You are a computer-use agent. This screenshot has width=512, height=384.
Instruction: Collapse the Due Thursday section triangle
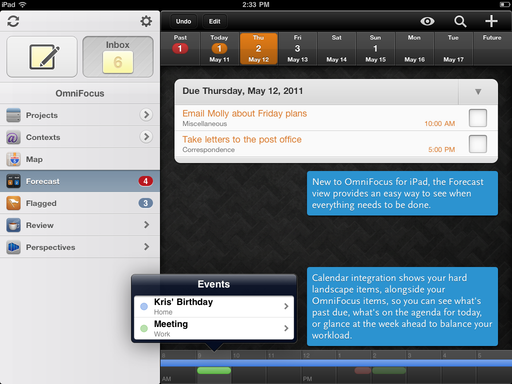478,92
